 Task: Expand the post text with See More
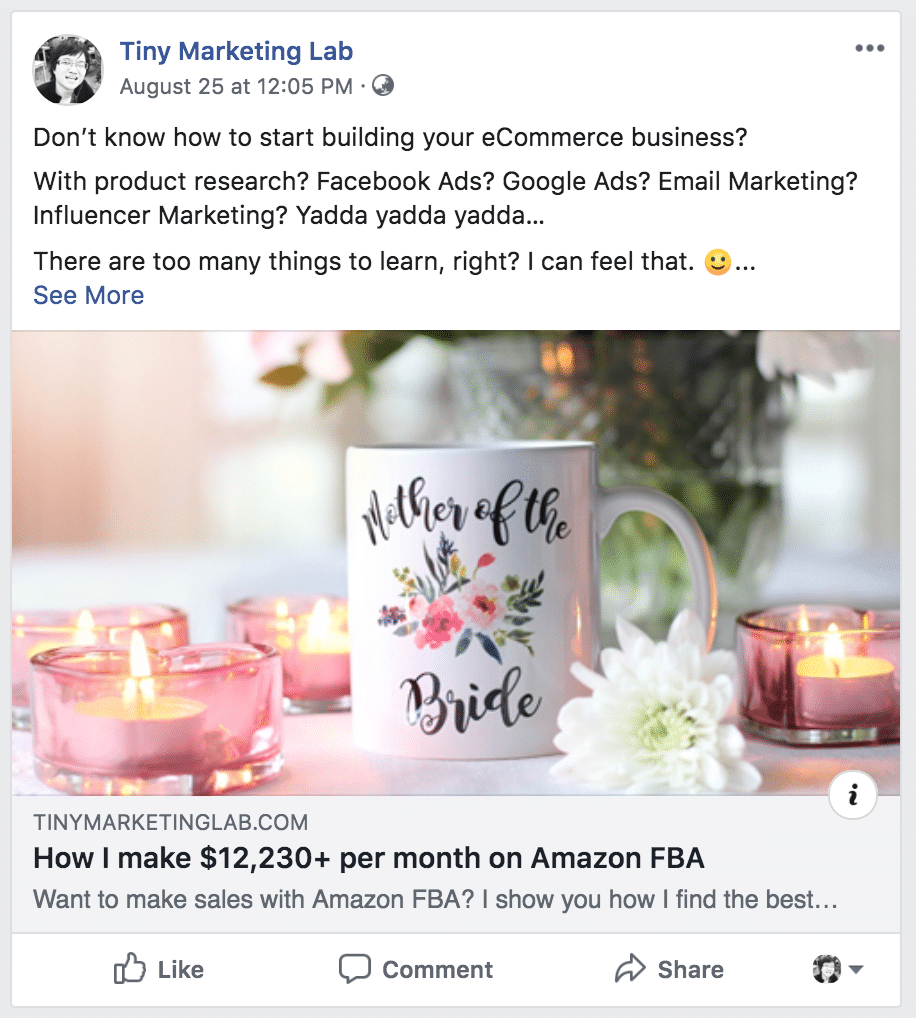89,295
